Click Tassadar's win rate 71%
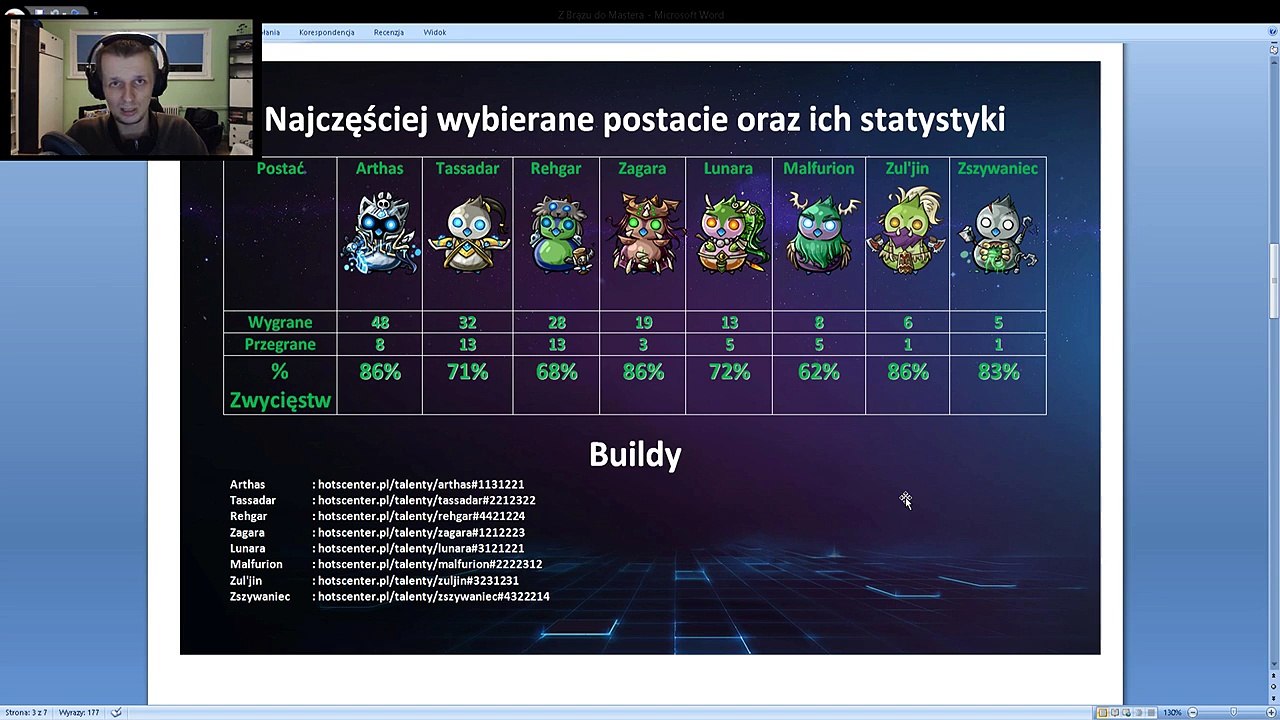This screenshot has width=1280, height=720. click(467, 372)
